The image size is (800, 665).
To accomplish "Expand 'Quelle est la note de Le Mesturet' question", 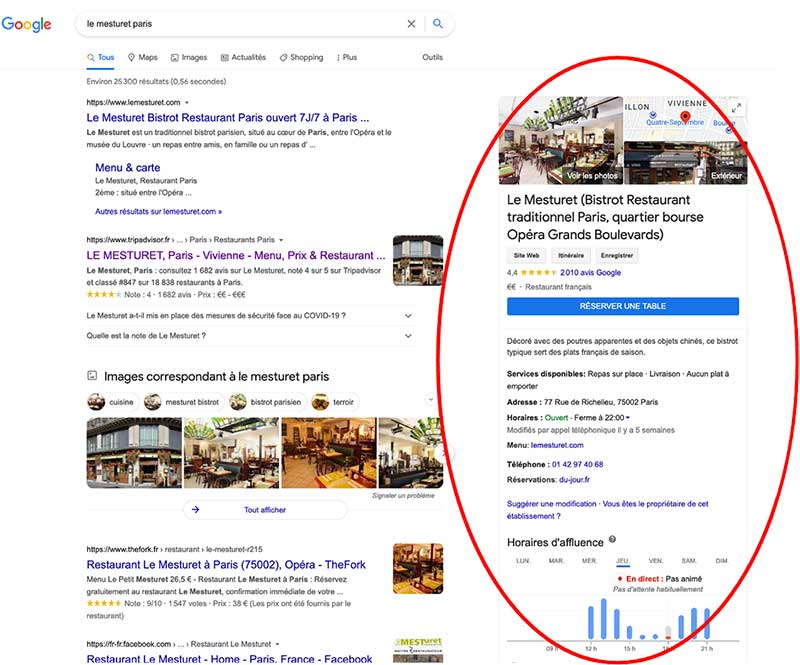I will [408, 336].
